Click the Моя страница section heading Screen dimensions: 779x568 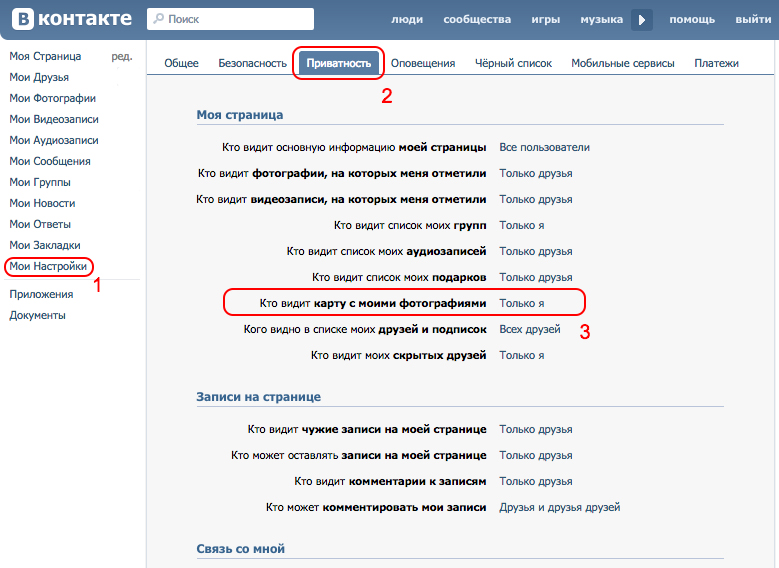click(240, 115)
